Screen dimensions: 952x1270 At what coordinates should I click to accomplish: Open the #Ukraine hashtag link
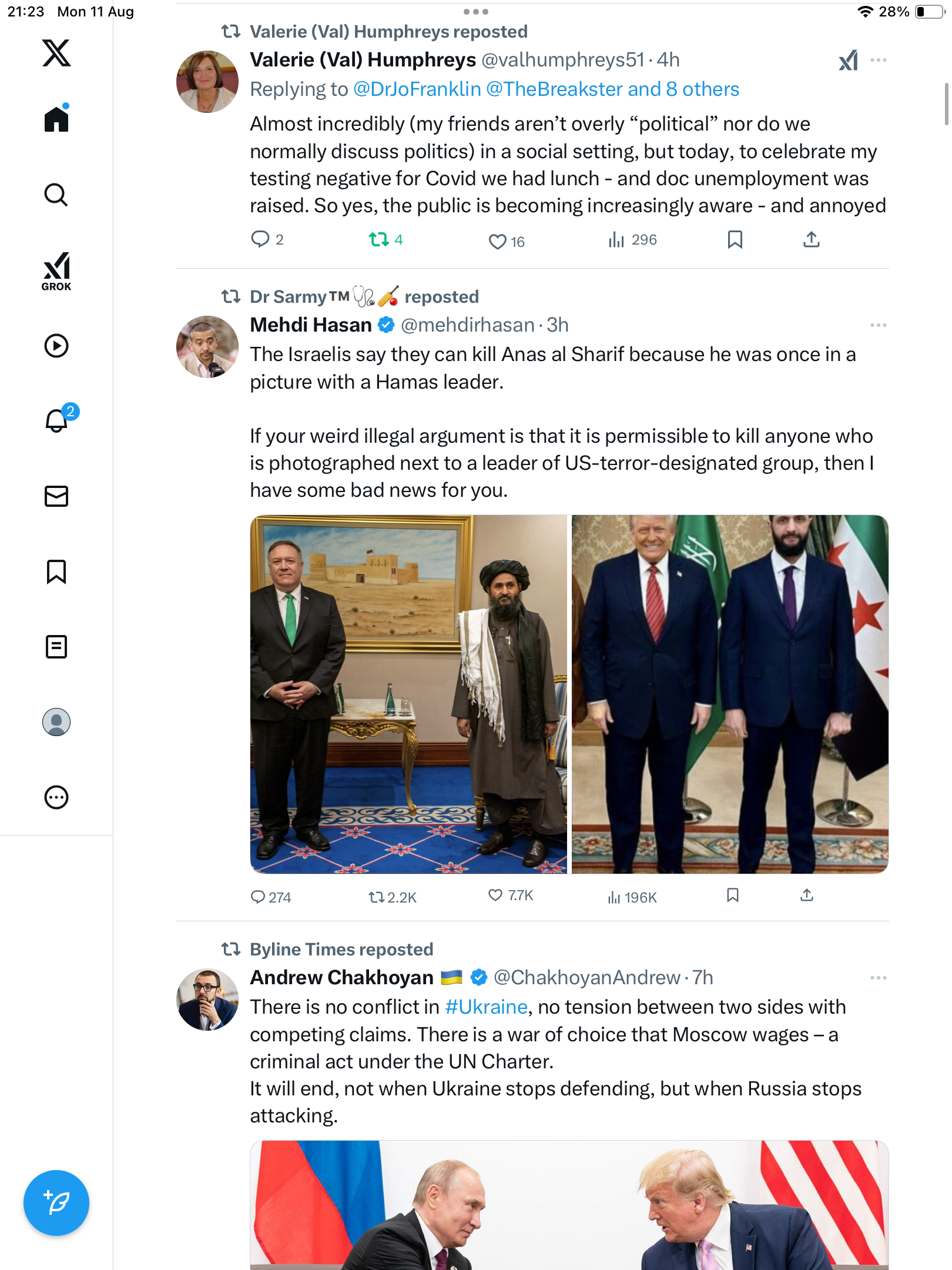(x=486, y=1007)
